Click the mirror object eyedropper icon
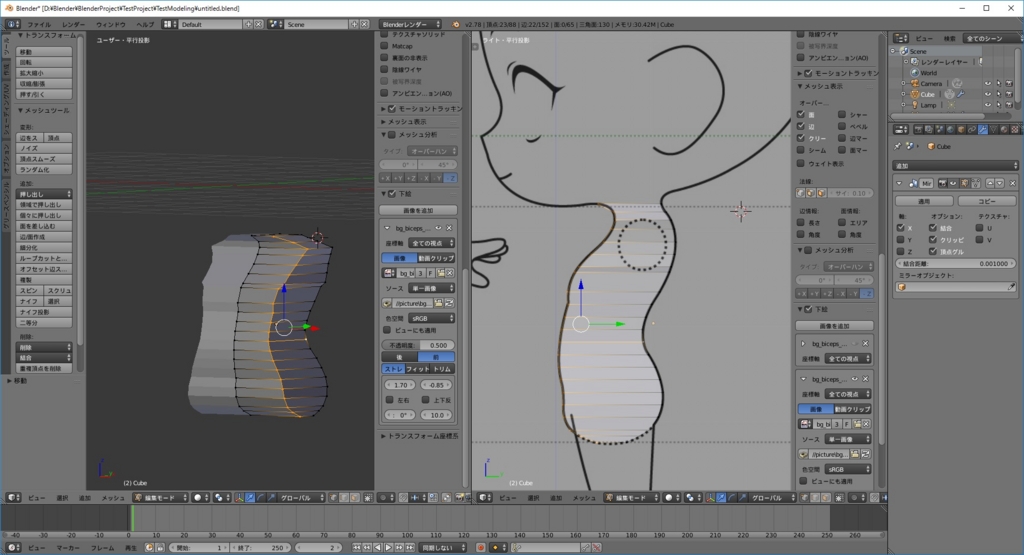This screenshot has width=1024, height=555. [x=1011, y=287]
